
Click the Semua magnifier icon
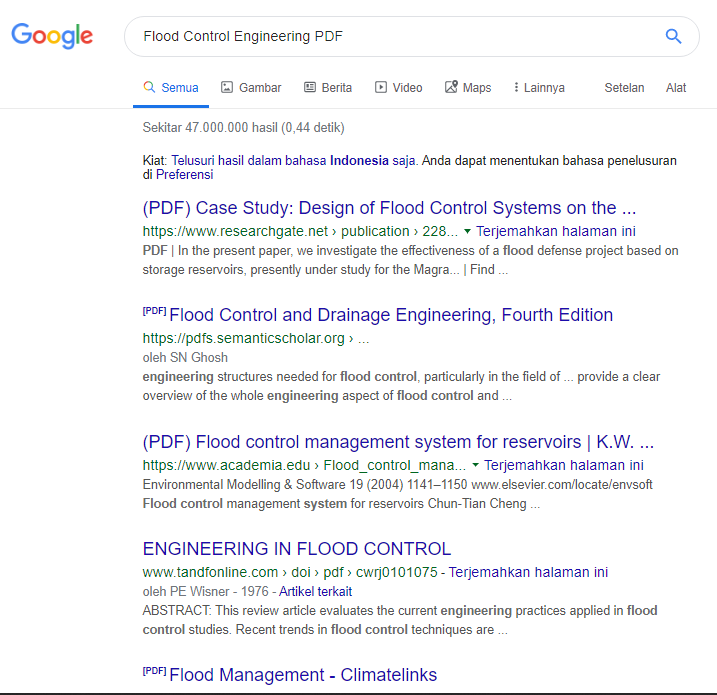(149, 87)
